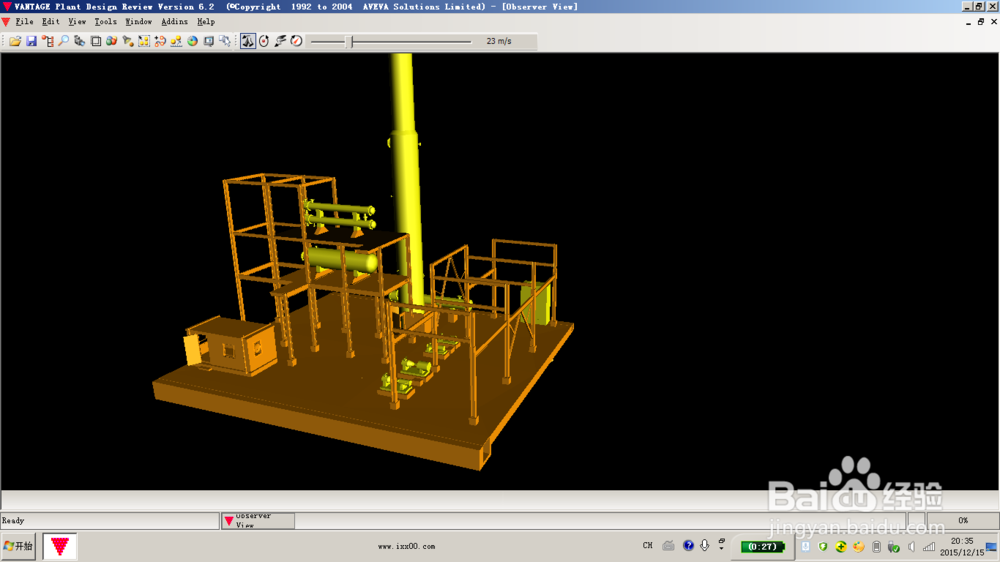
Task: Click the VANTAGE red triangle taskbar button
Action: coord(60,546)
